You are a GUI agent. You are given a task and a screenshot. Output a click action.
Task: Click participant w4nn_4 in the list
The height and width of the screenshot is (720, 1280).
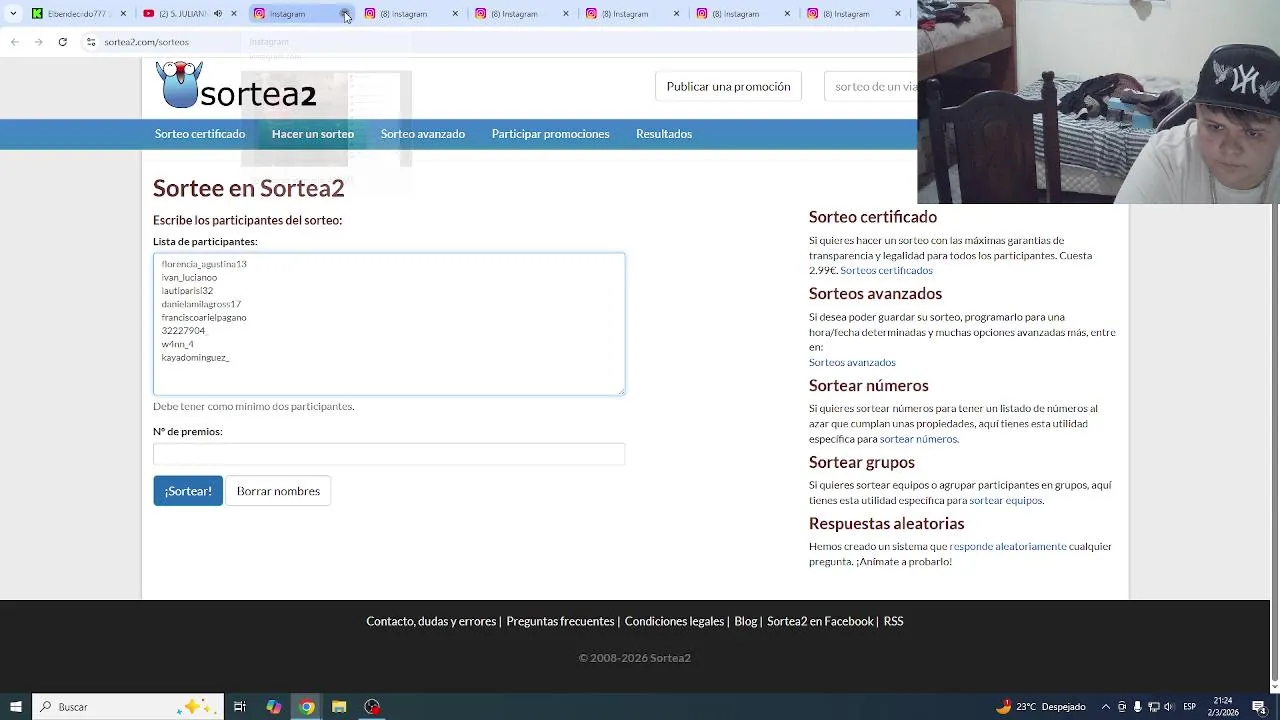tap(177, 344)
